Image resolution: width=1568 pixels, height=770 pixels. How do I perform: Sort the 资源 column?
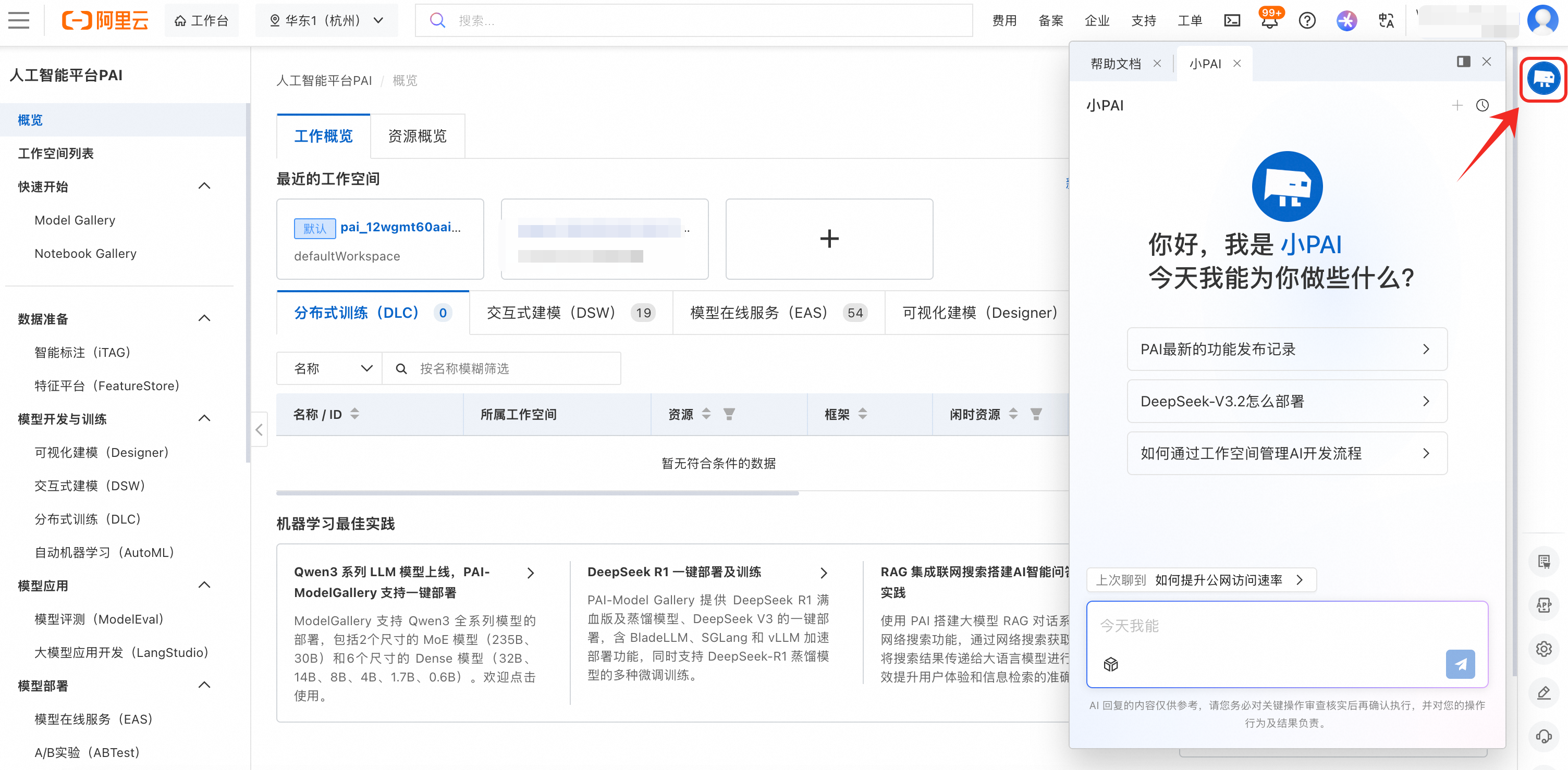pos(706,414)
